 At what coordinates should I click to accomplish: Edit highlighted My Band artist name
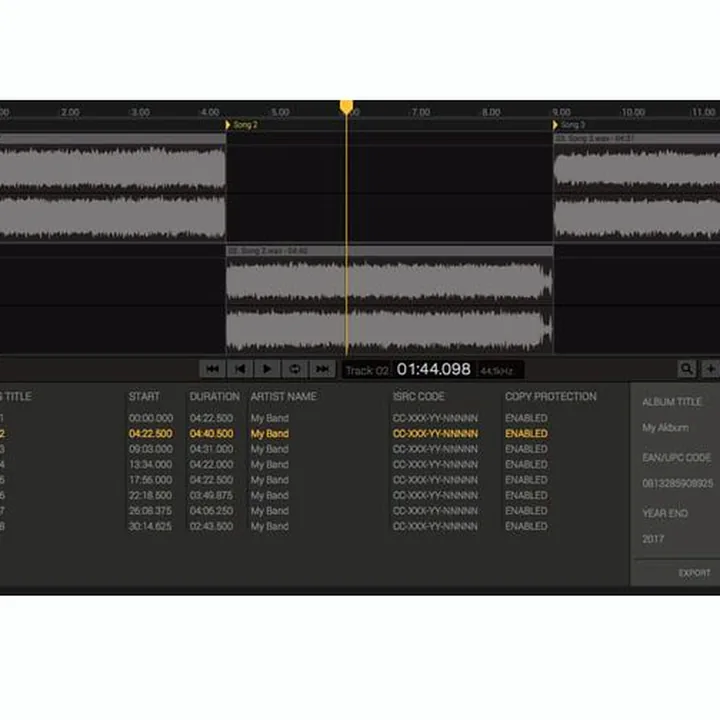(270, 433)
